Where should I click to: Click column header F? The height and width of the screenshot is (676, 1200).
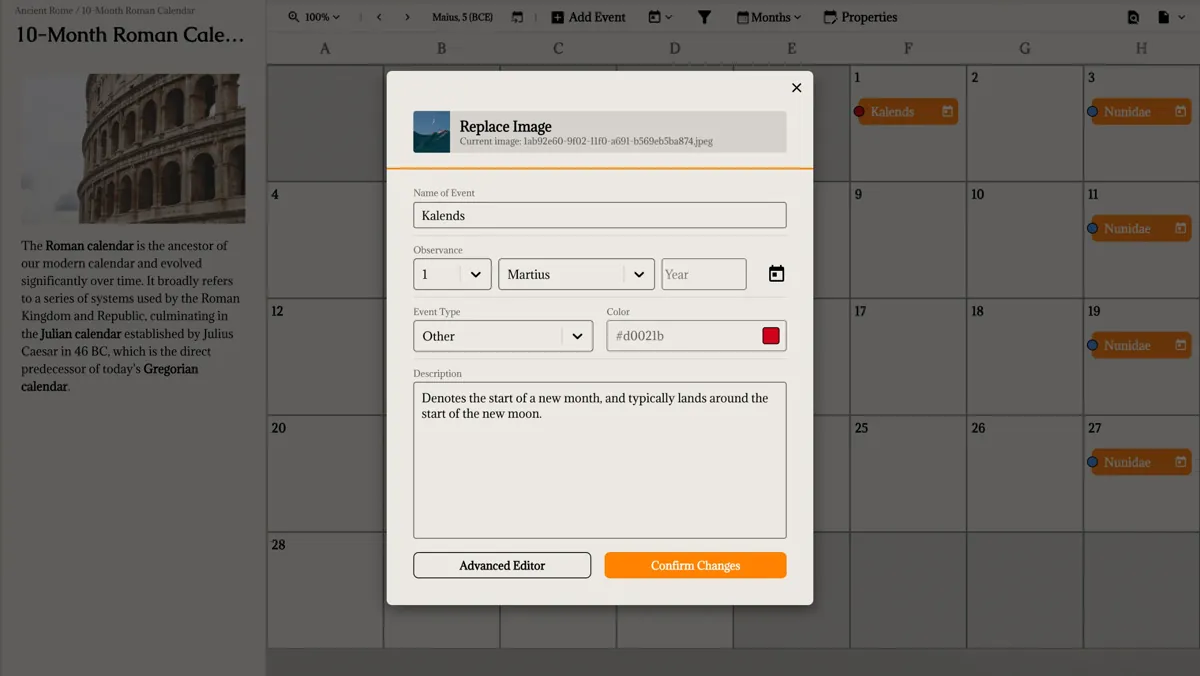(x=908, y=48)
